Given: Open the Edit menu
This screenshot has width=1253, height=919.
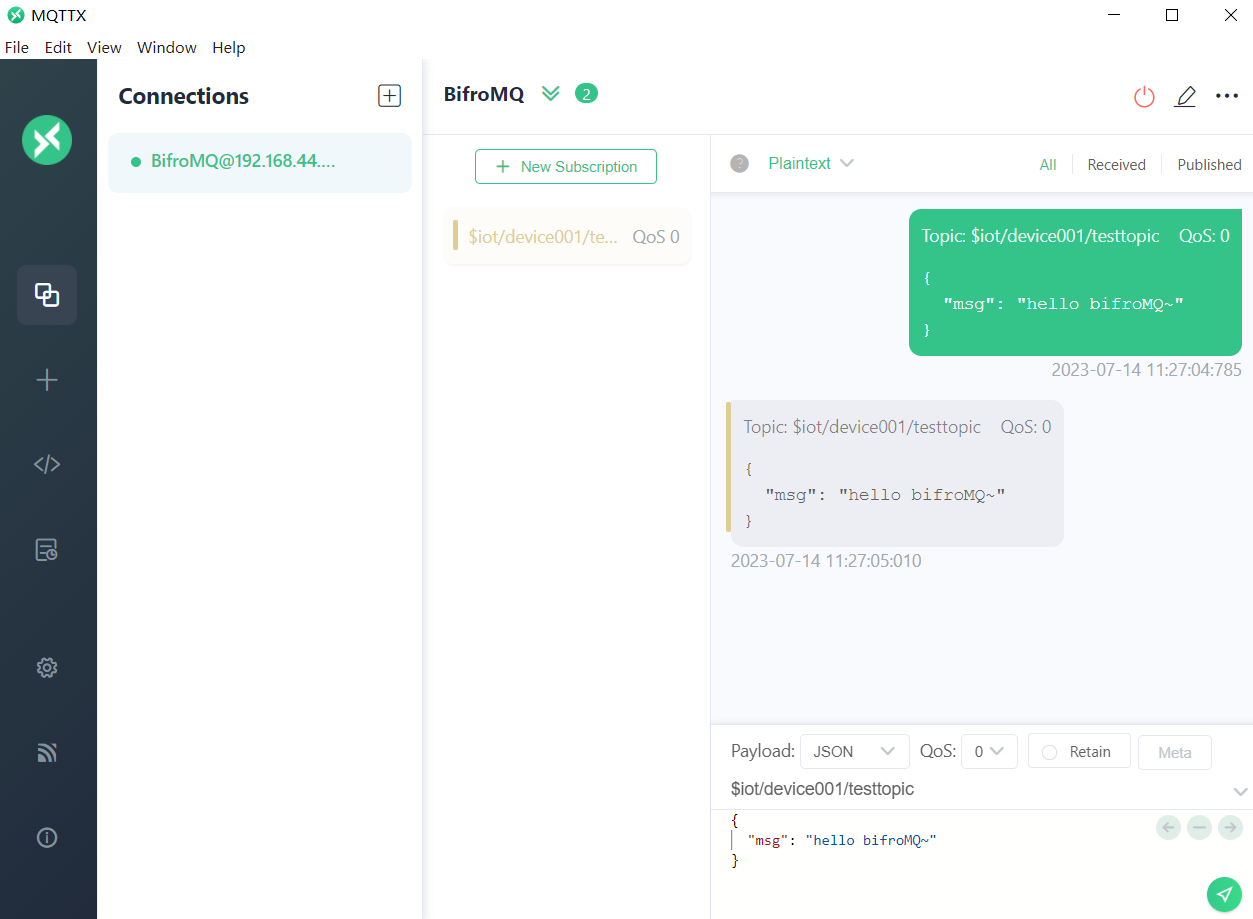Looking at the screenshot, I should tap(58, 47).
